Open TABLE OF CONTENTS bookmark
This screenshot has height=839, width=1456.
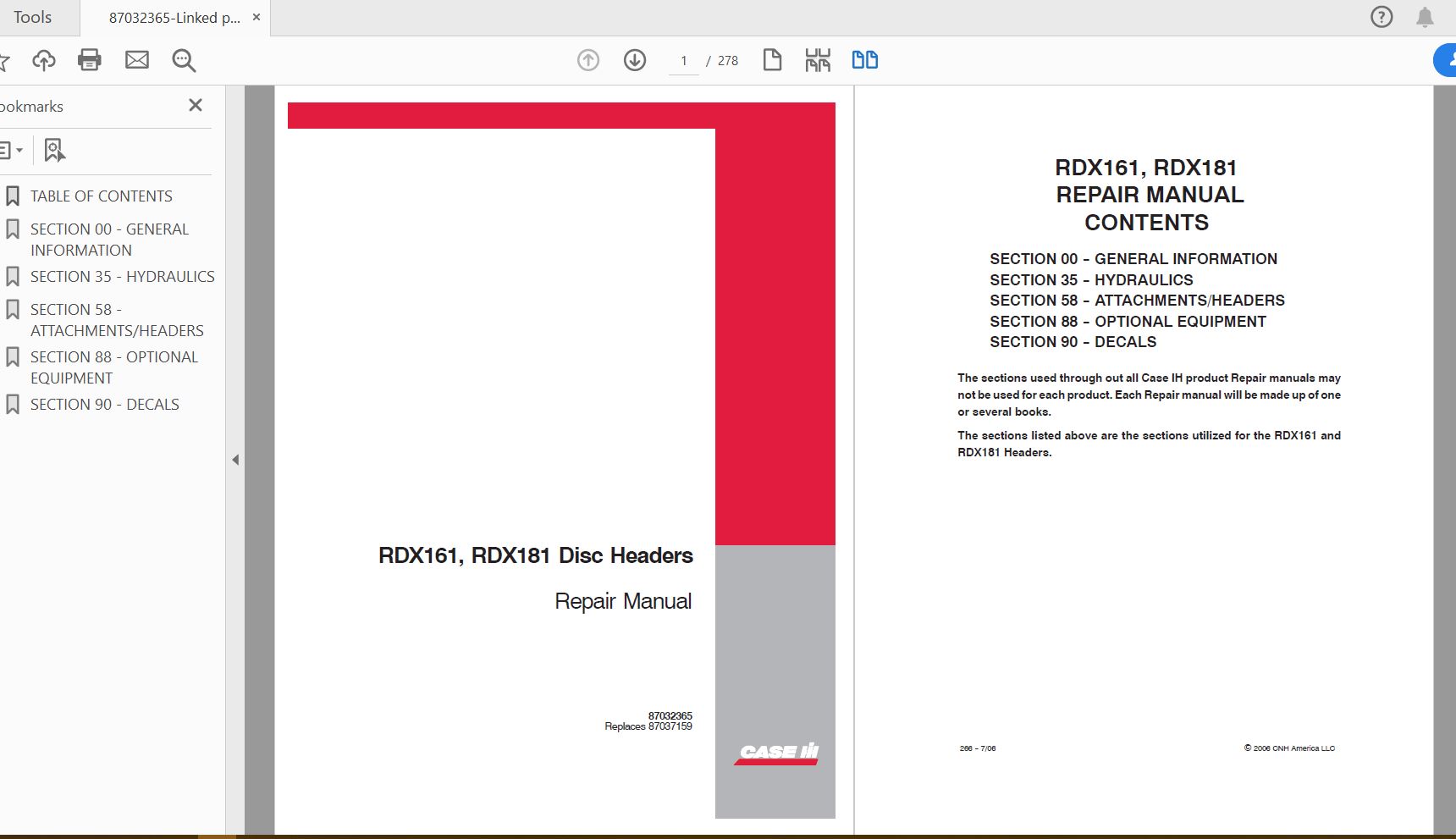coord(102,196)
